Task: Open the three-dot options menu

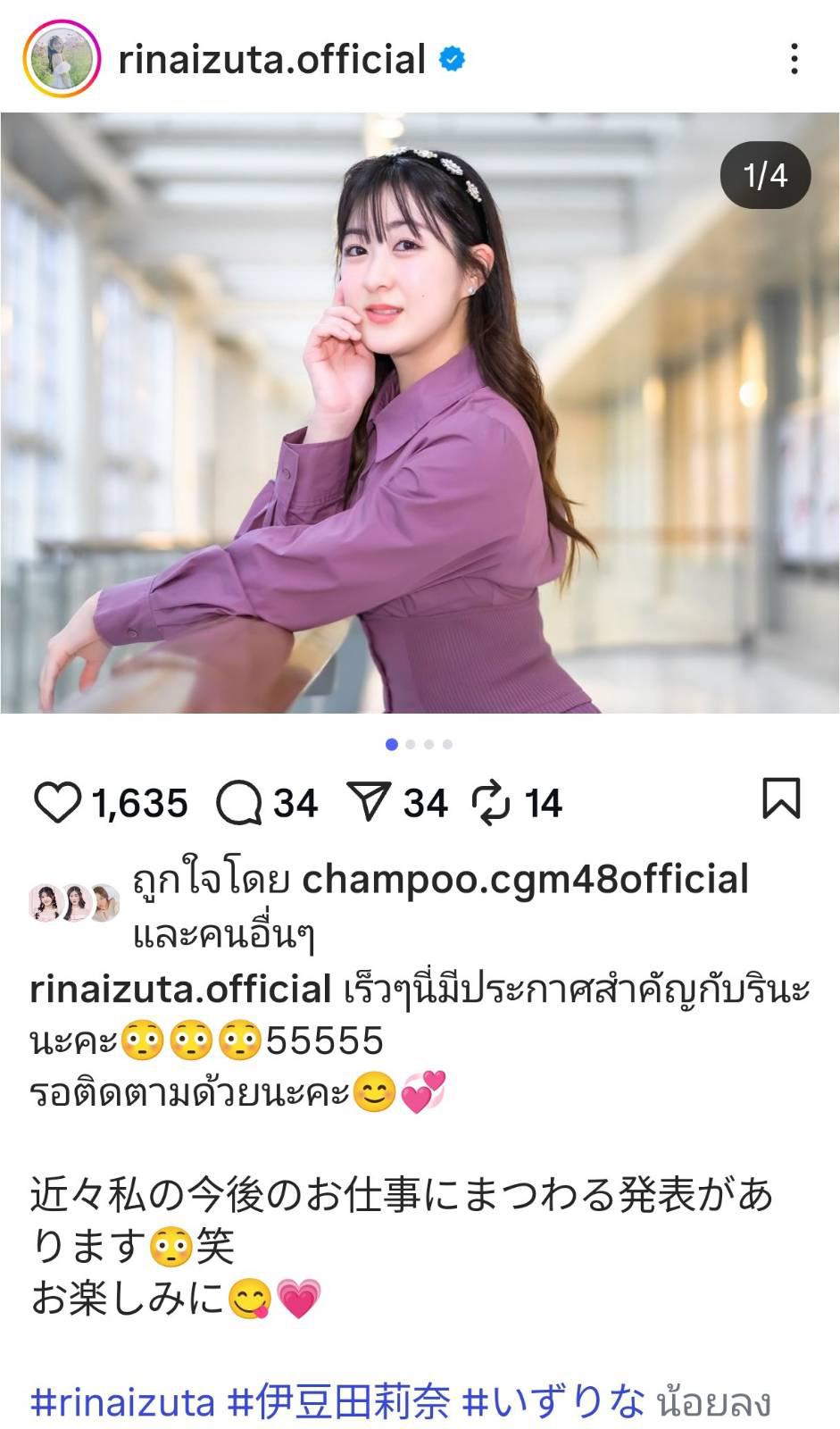Action: click(x=794, y=60)
